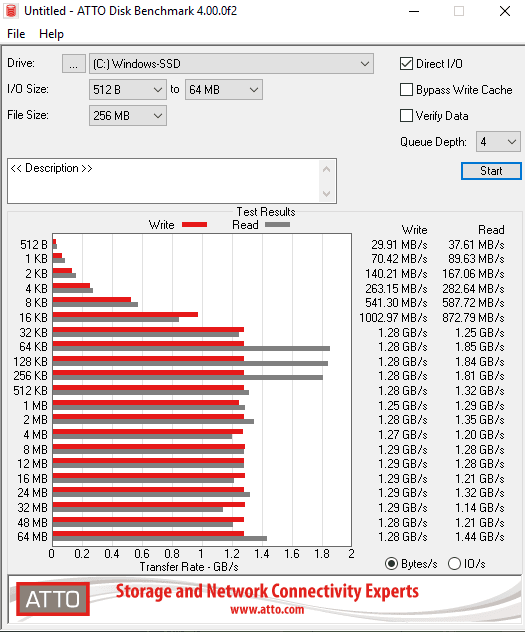This screenshot has width=525, height=632.
Task: Expand the 64 MB maximum I/O size dropdown
Action: 224,89
